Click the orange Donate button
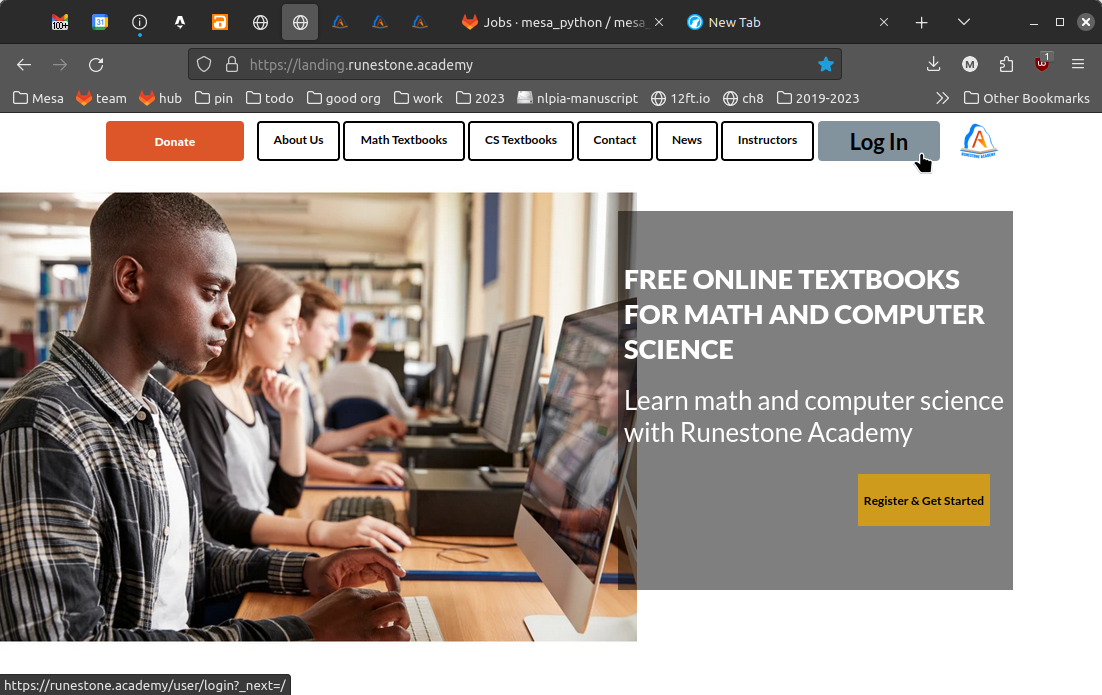This screenshot has height=695, width=1102. [x=175, y=141]
